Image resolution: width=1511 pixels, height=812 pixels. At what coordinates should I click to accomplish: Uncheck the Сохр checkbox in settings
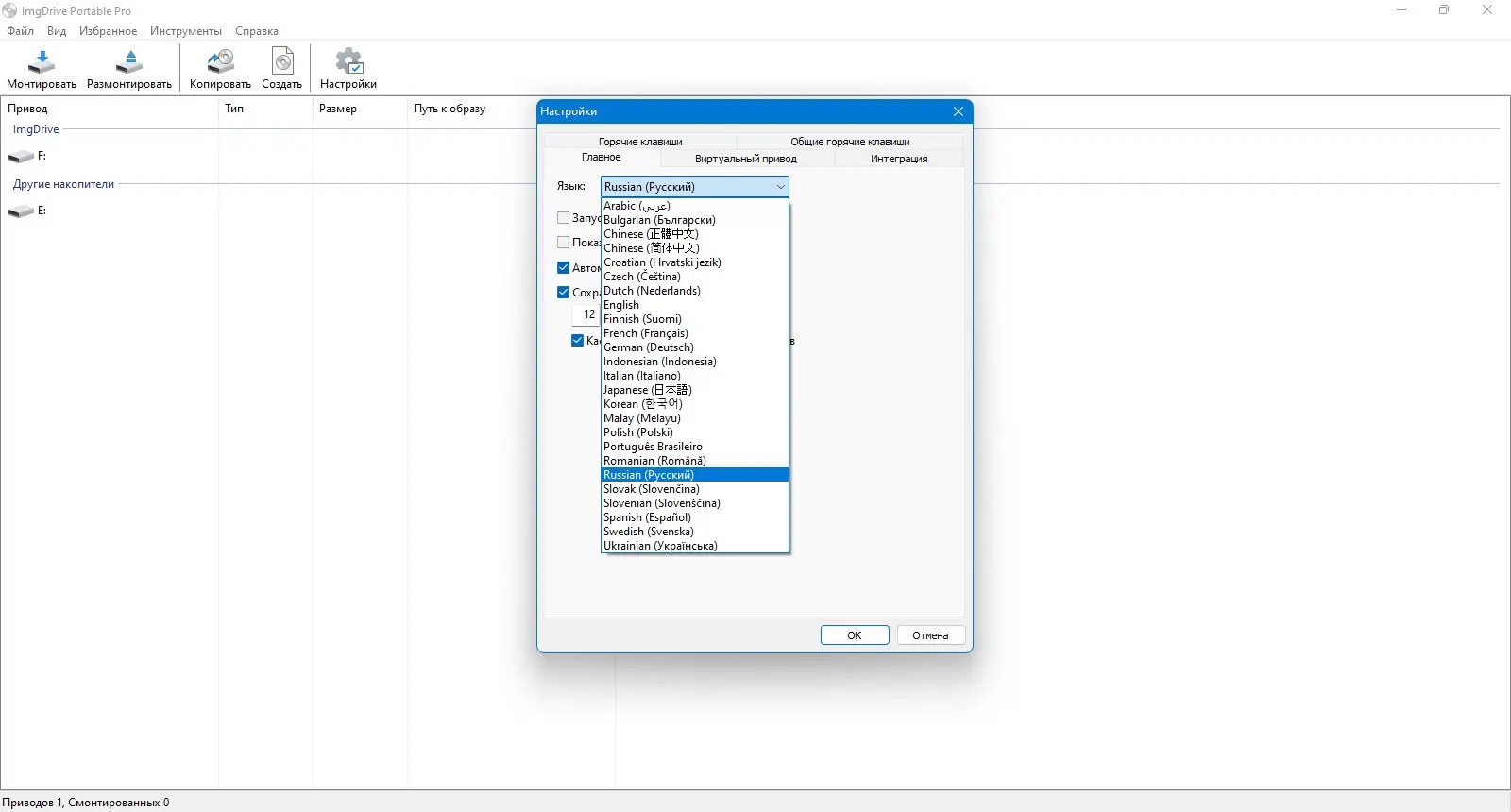coord(564,293)
